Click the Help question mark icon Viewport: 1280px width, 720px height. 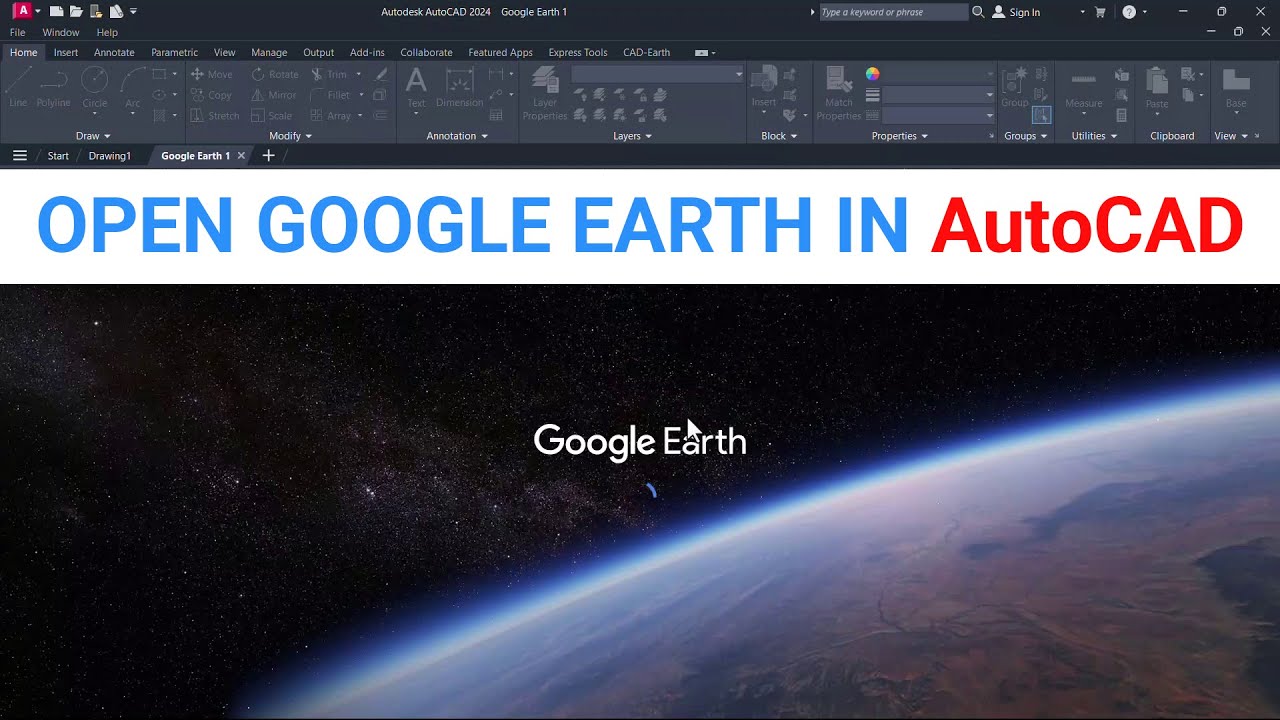click(1129, 12)
